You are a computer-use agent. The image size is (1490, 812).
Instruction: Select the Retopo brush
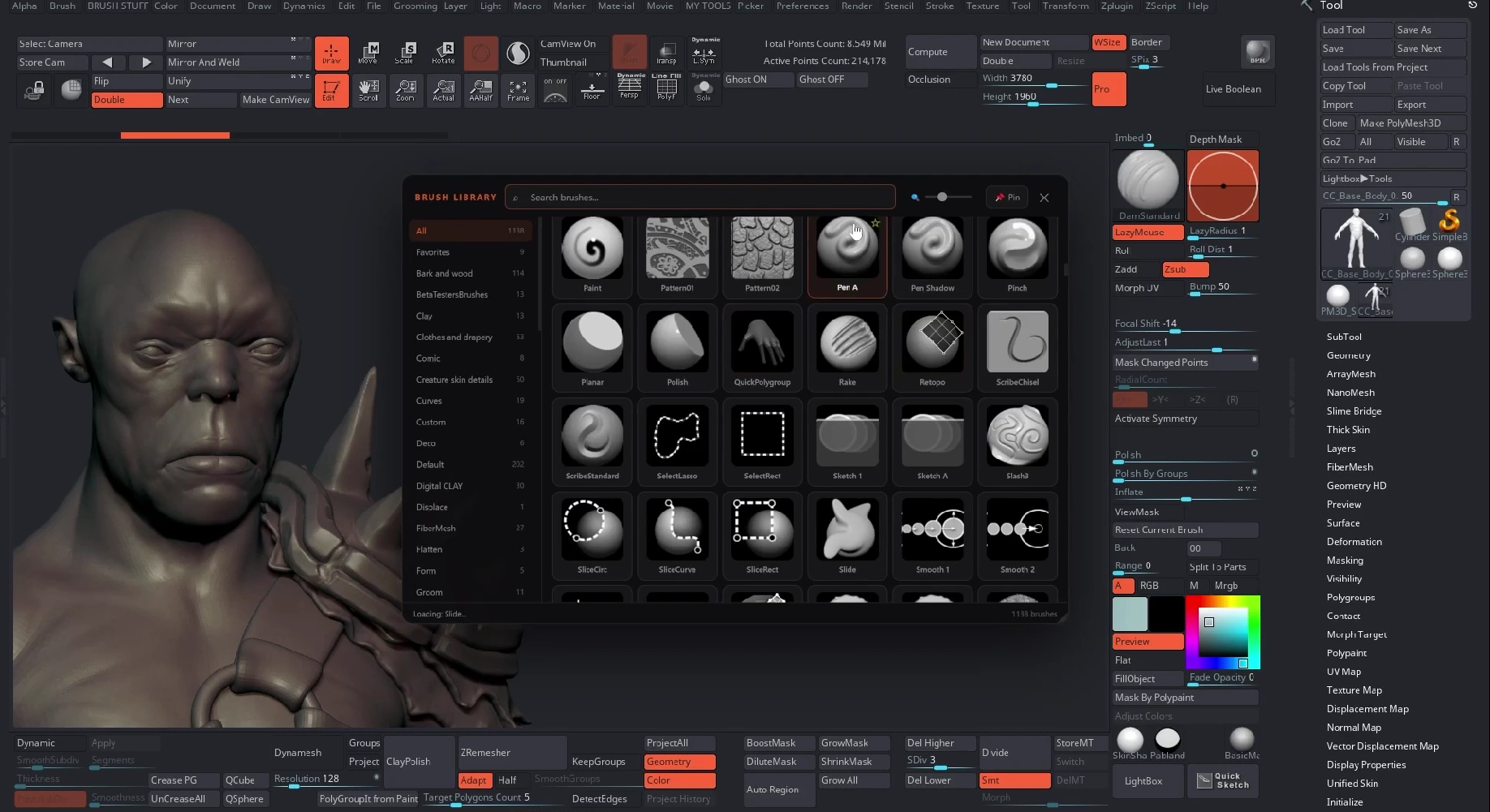click(x=932, y=348)
